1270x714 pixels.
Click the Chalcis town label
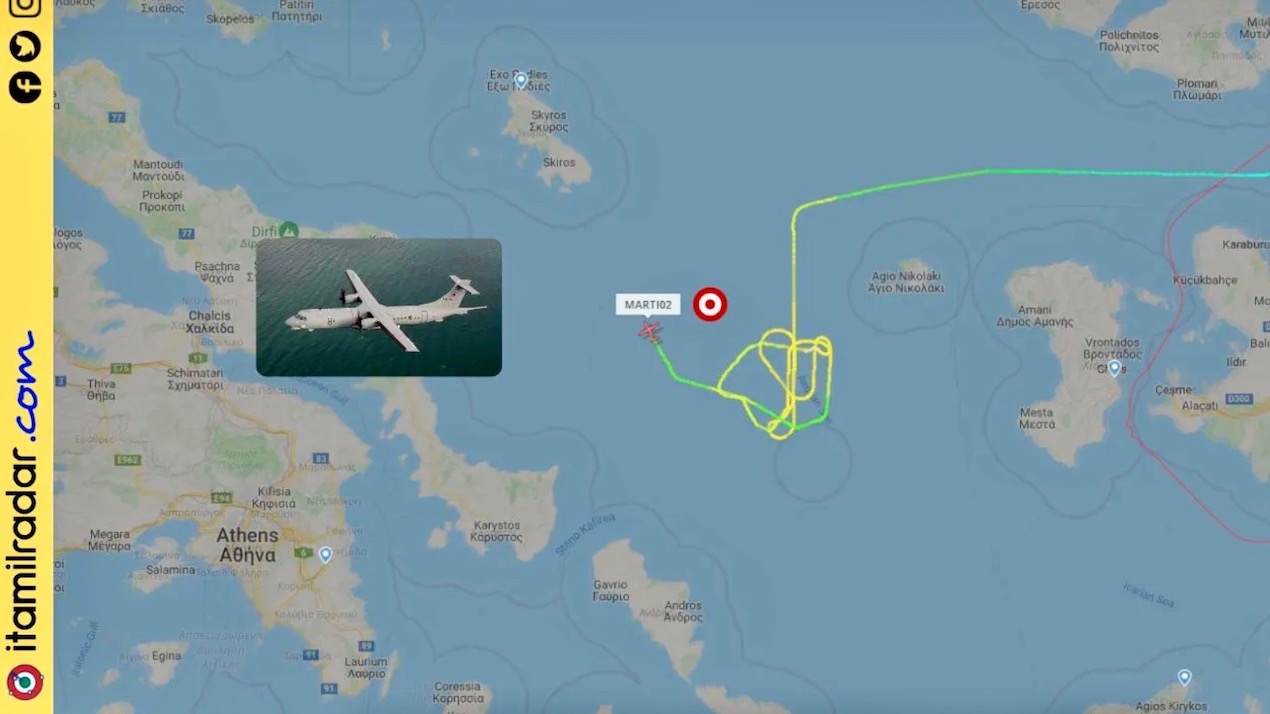pos(211,321)
